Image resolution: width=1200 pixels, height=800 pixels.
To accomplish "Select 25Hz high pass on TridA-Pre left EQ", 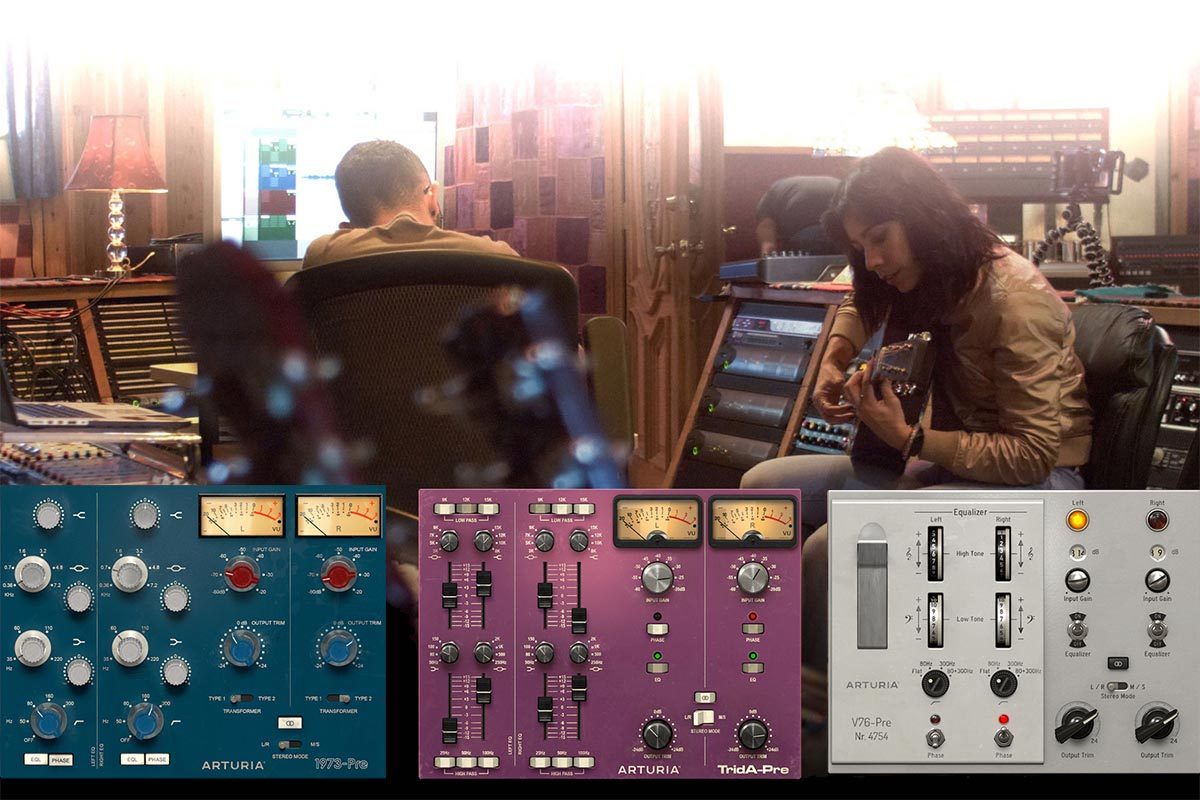I will pyautogui.click(x=444, y=762).
